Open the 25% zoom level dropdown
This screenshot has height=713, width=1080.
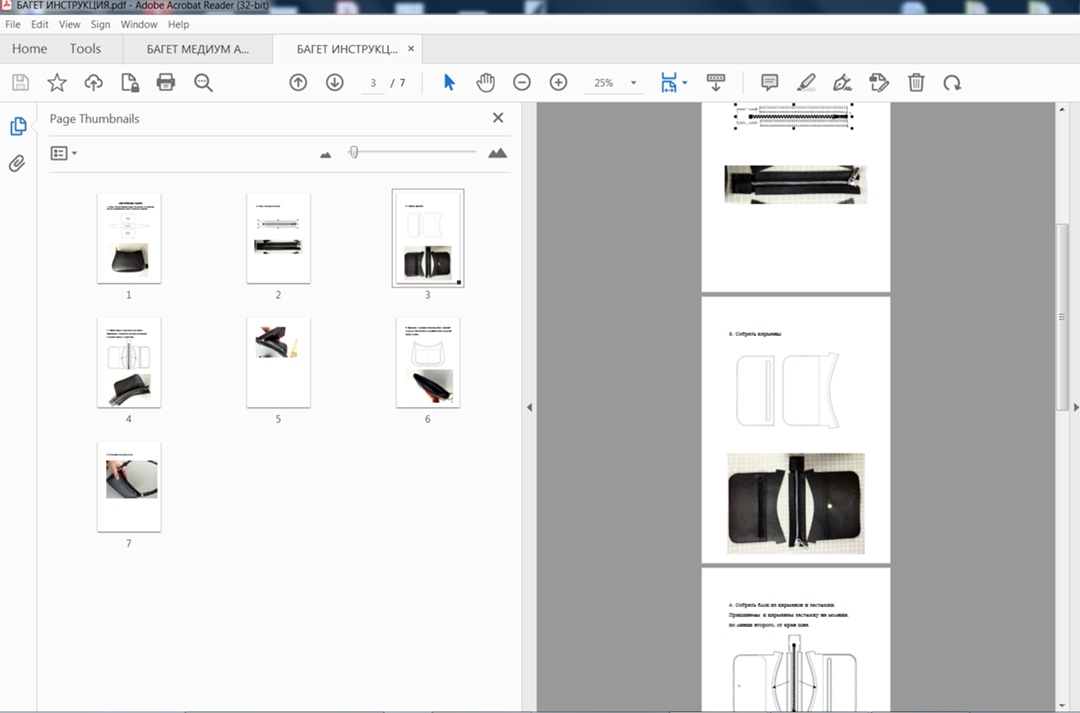(x=633, y=83)
